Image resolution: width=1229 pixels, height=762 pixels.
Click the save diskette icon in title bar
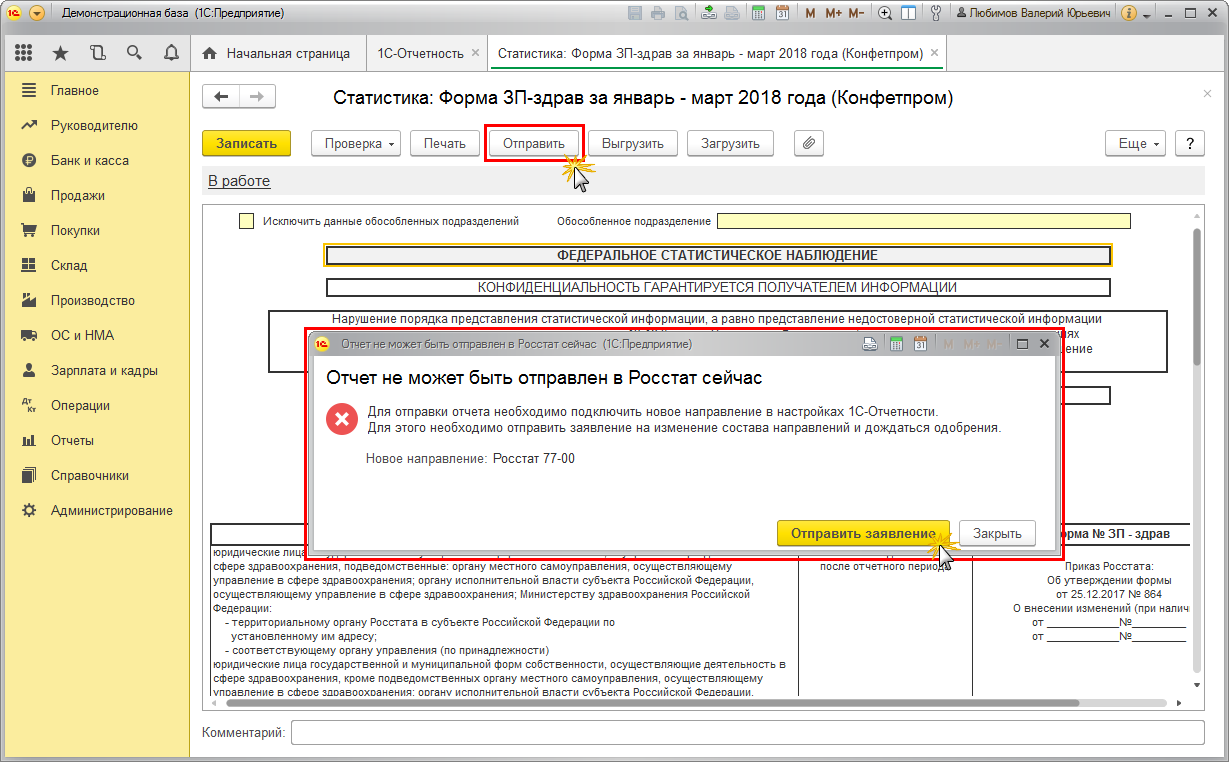pos(635,14)
